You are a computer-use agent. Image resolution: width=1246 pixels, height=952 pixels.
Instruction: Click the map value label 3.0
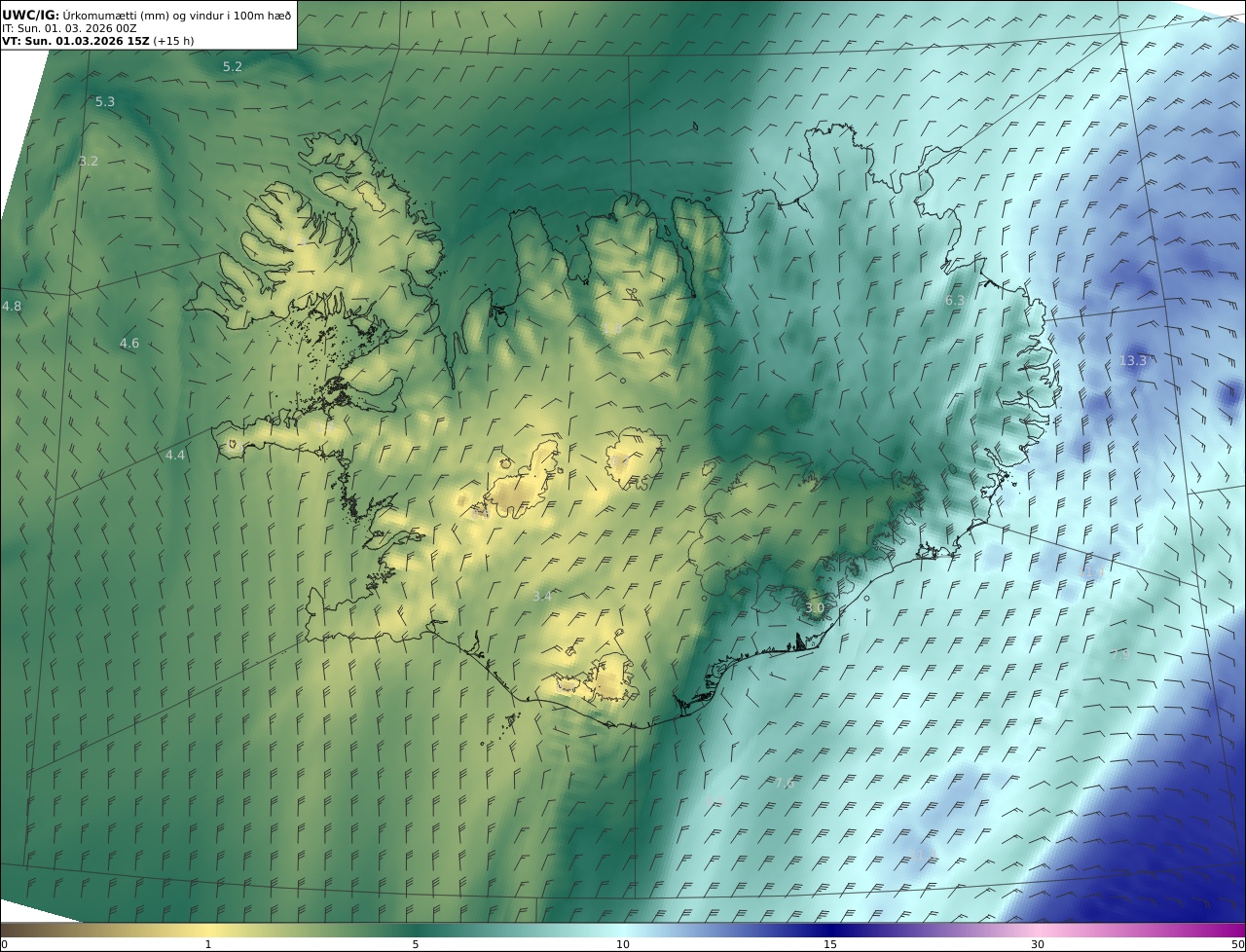[x=815, y=608]
